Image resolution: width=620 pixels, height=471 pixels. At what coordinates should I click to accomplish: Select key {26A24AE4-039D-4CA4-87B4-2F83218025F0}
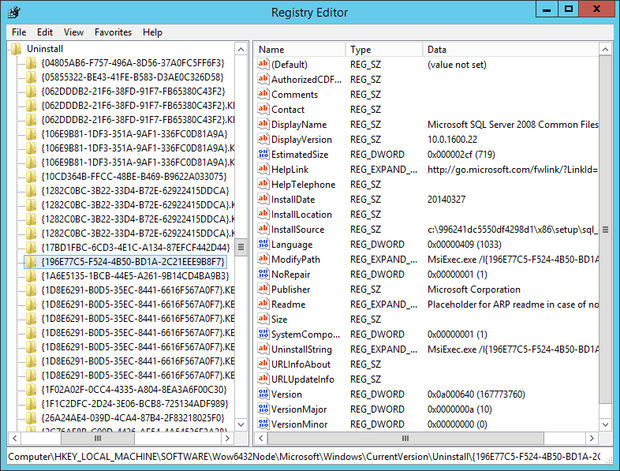pos(133,418)
